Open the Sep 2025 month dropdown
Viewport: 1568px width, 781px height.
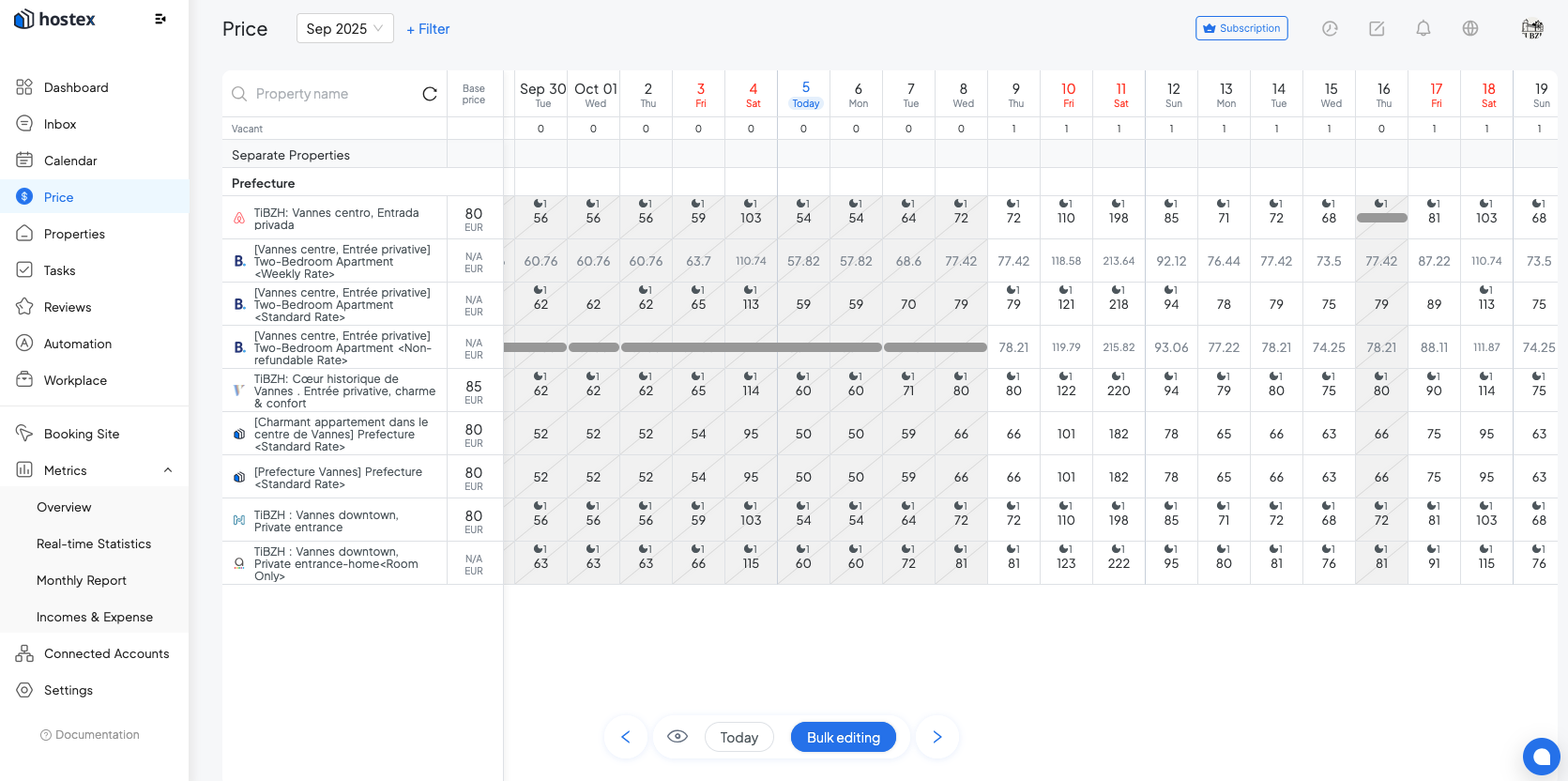pos(344,29)
